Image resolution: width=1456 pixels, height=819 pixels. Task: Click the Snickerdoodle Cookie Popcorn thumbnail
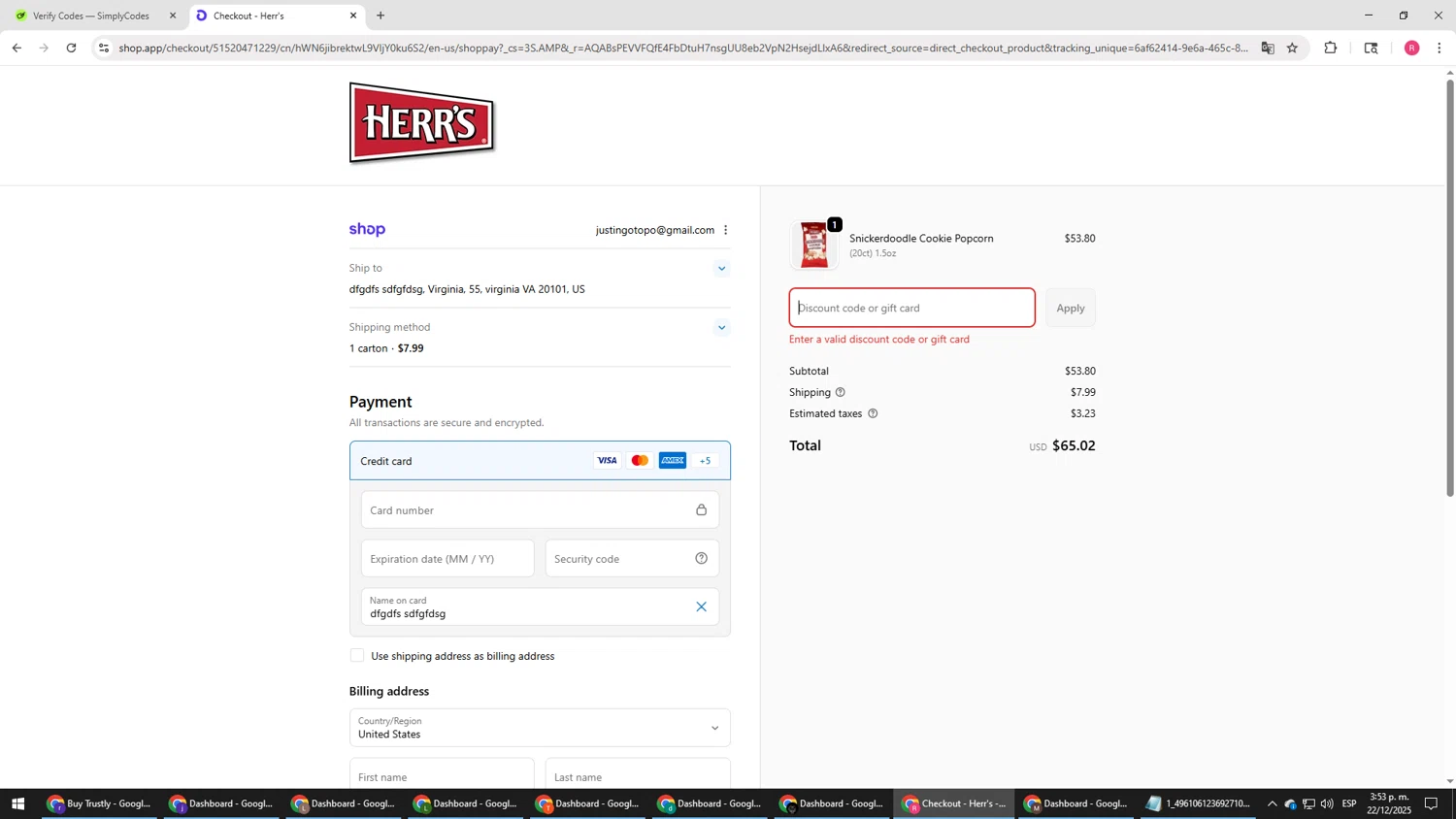[x=814, y=246]
